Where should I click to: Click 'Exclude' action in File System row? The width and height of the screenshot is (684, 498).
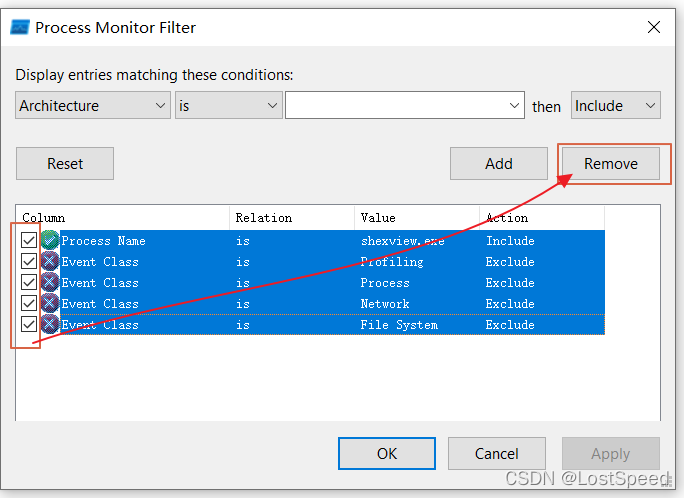pos(510,325)
